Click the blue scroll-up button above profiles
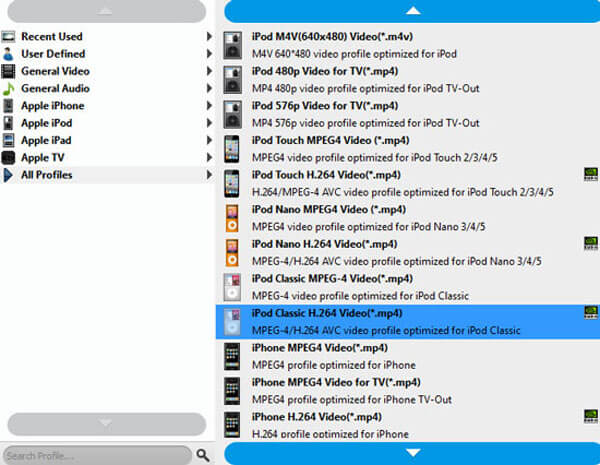The width and height of the screenshot is (600, 465). pyautogui.click(x=412, y=11)
